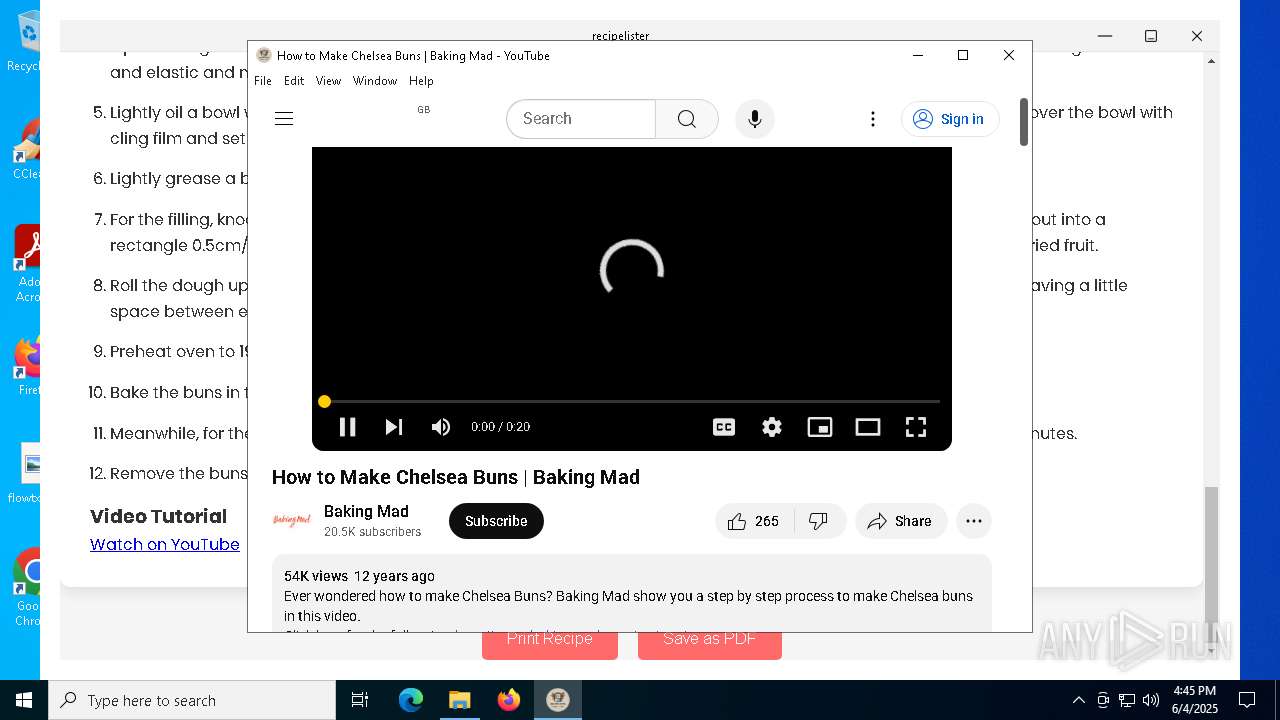Open the network tray icon

point(1127,700)
